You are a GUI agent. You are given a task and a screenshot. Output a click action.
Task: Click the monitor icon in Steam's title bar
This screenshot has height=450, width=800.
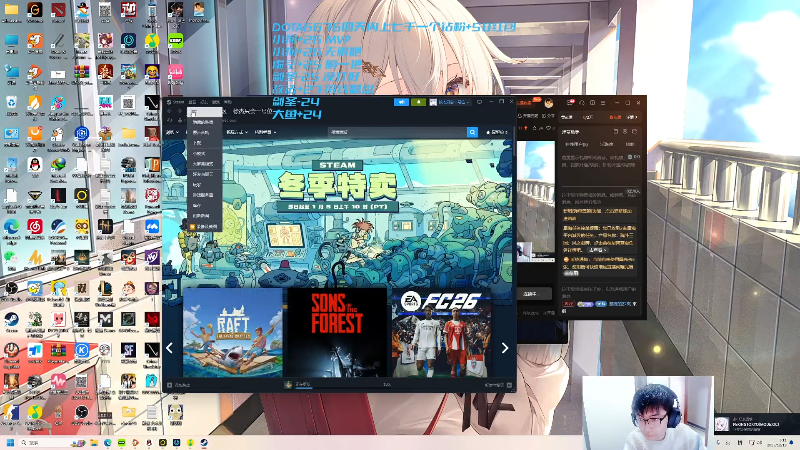point(479,102)
